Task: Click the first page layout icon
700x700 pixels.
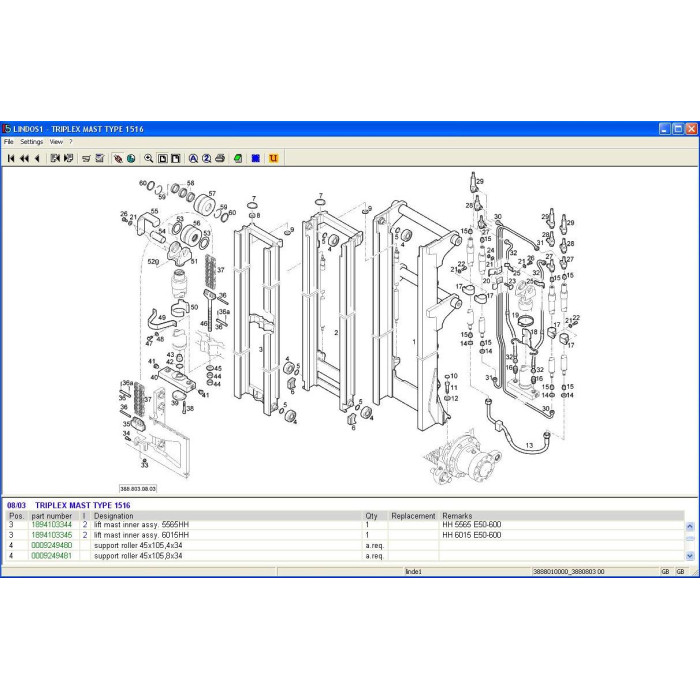Action: tap(162, 158)
